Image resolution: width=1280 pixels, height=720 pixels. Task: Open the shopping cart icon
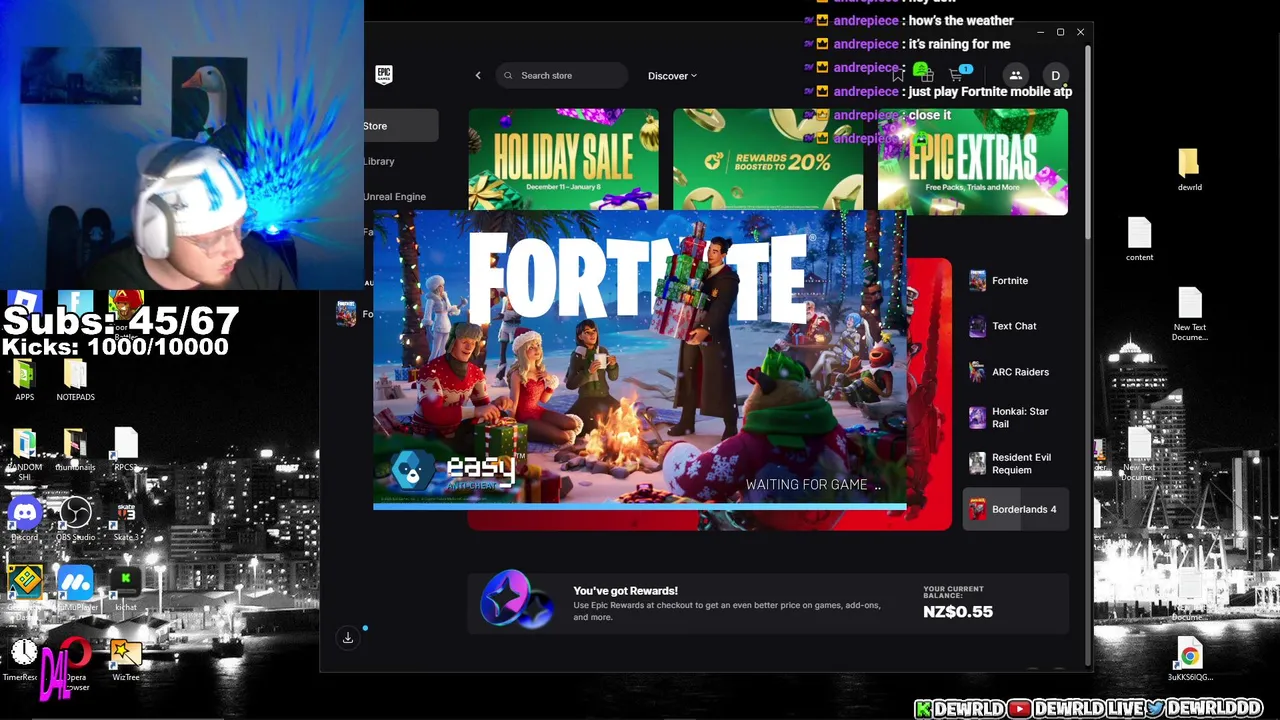[957, 75]
